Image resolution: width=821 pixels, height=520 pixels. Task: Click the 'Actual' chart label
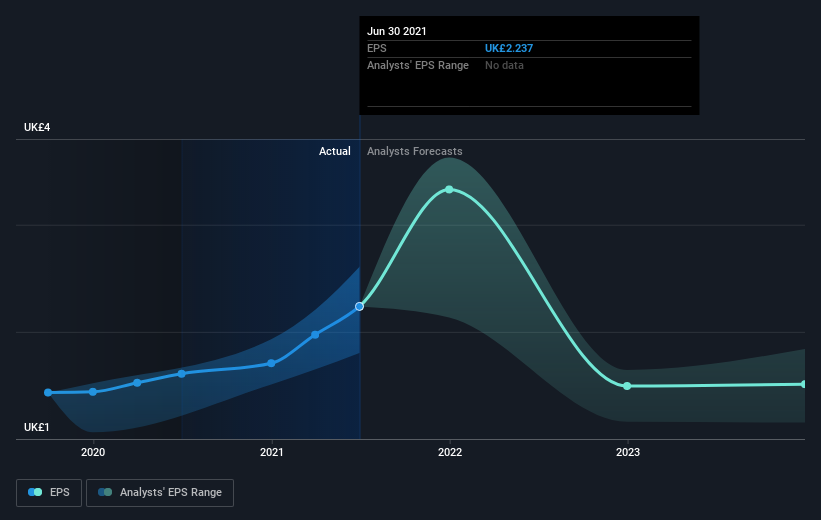[x=335, y=151]
